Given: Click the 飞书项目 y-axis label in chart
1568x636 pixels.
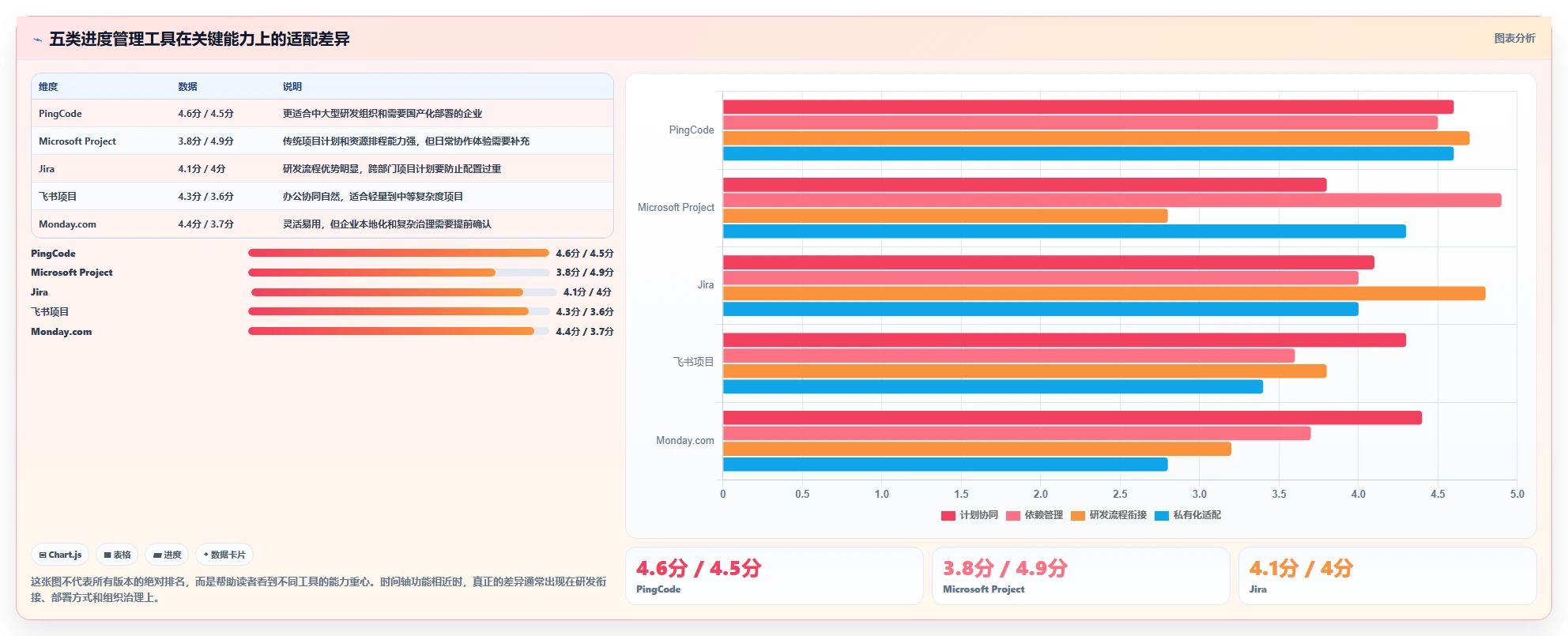Looking at the screenshot, I should [693, 362].
